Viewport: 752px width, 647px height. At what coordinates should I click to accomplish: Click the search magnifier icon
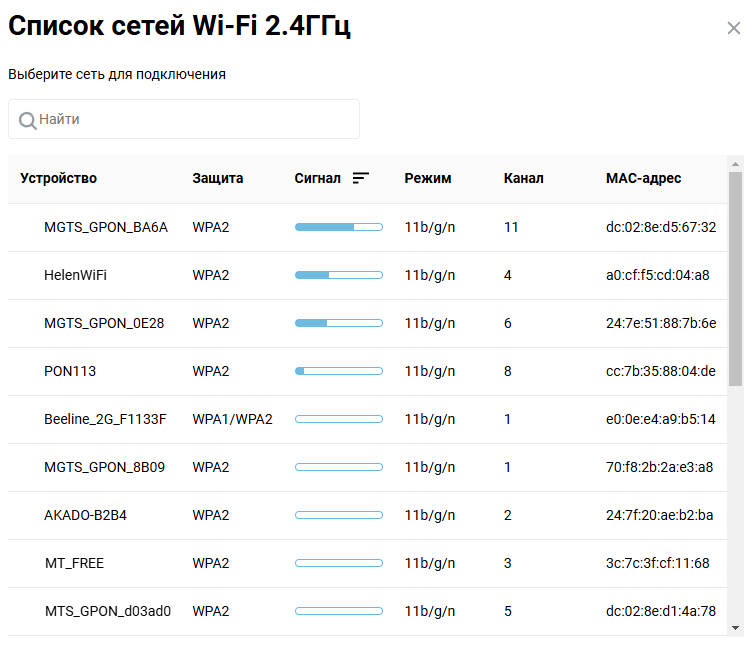coord(27,120)
